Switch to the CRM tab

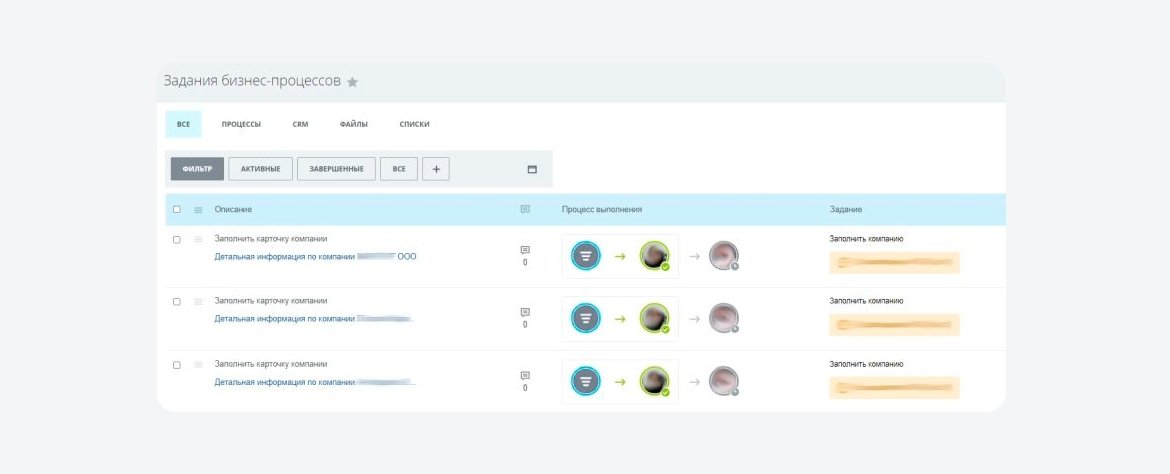coord(300,125)
